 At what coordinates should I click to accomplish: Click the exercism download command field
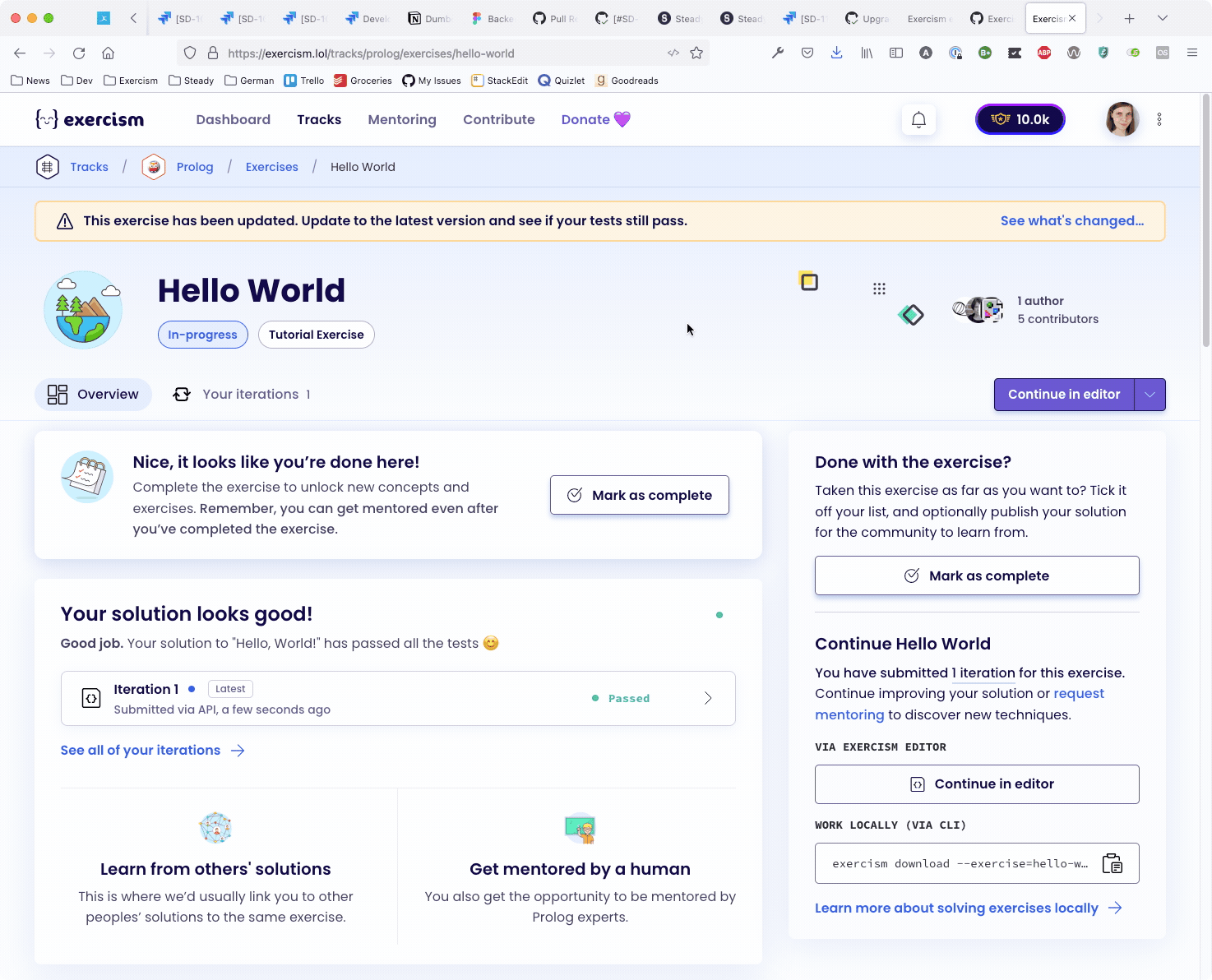pyautogui.click(x=977, y=863)
